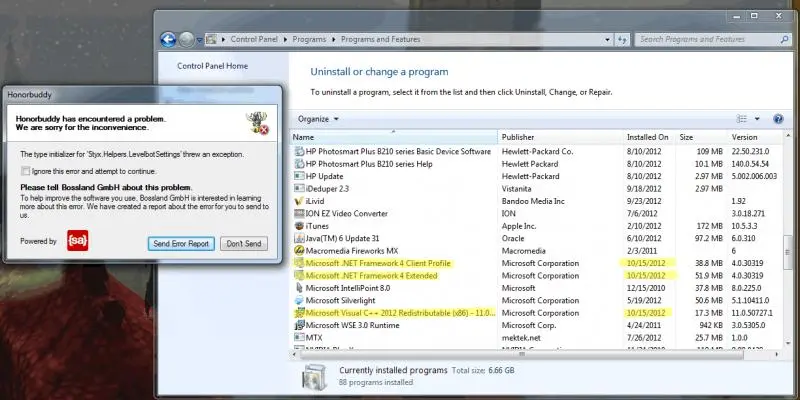
Task: Click the HP Update program icon
Action: (299, 177)
